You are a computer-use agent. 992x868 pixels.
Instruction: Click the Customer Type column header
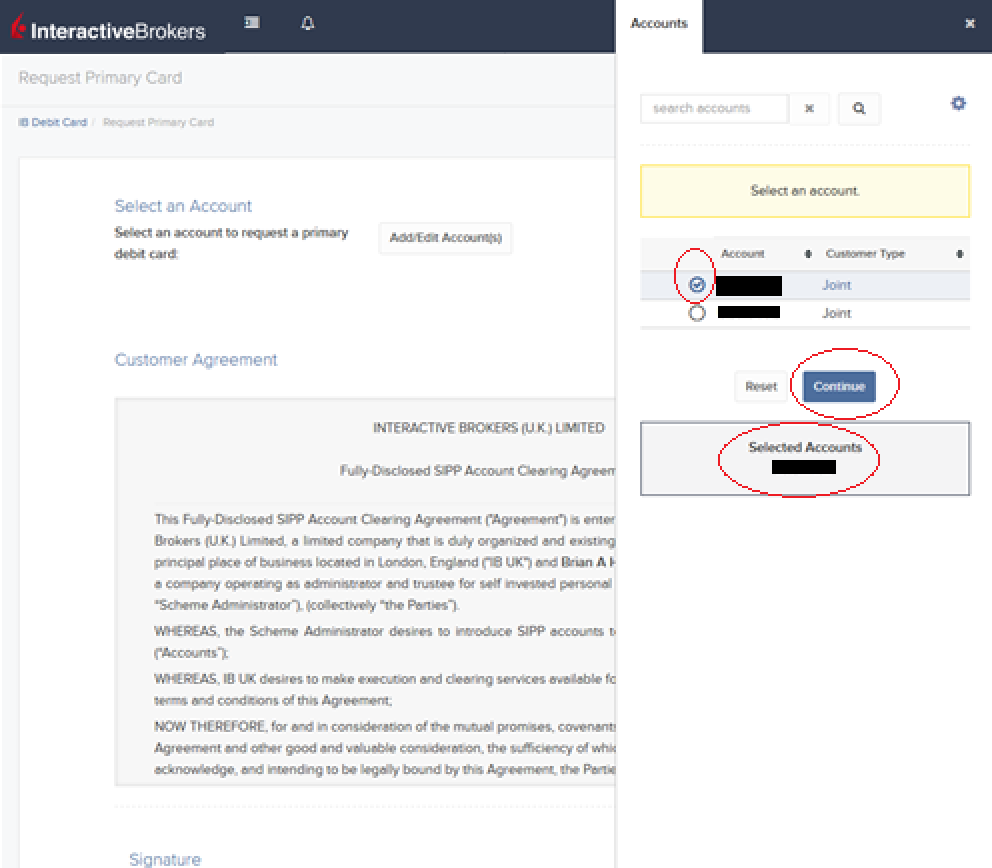[865, 254]
